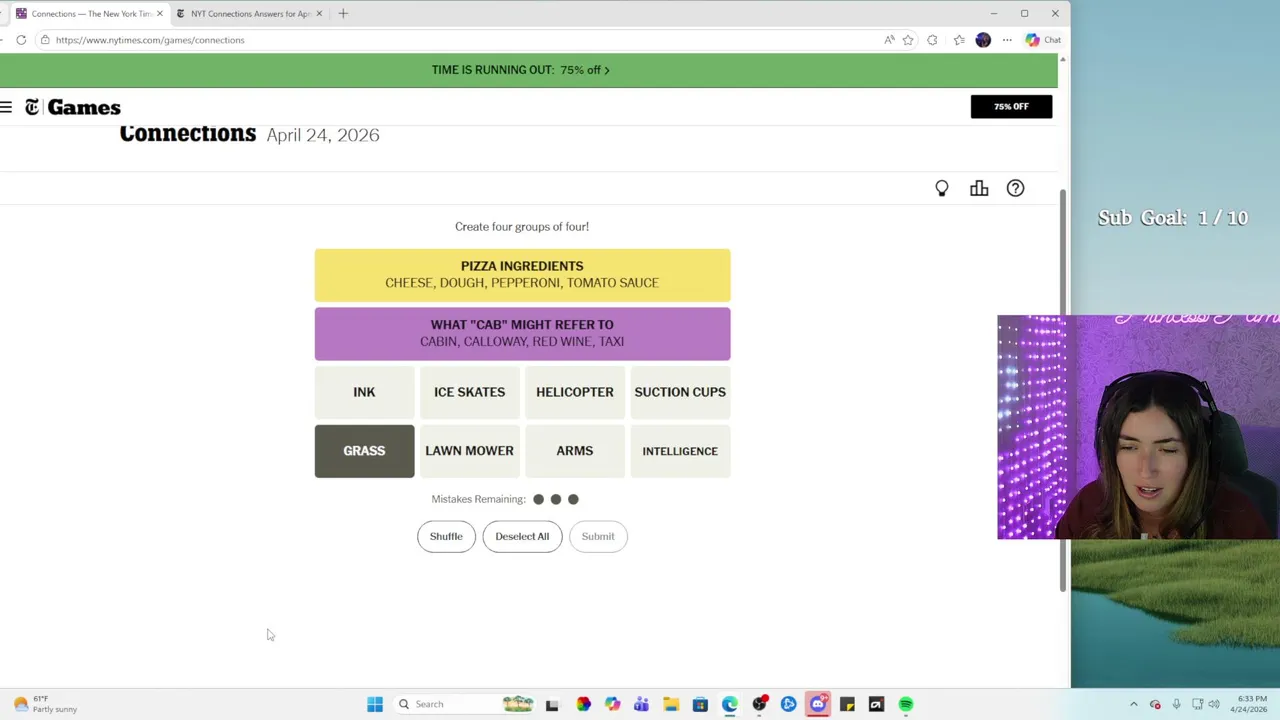Open a new browser tab

coord(343,14)
